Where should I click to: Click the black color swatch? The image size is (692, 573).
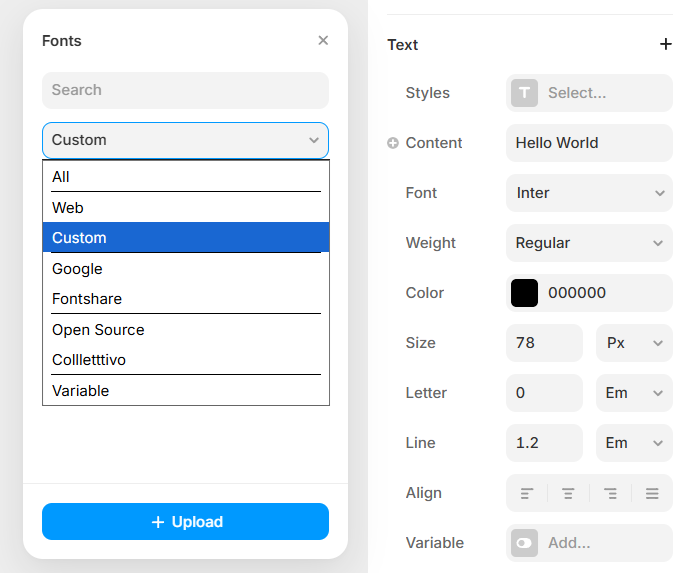525,293
